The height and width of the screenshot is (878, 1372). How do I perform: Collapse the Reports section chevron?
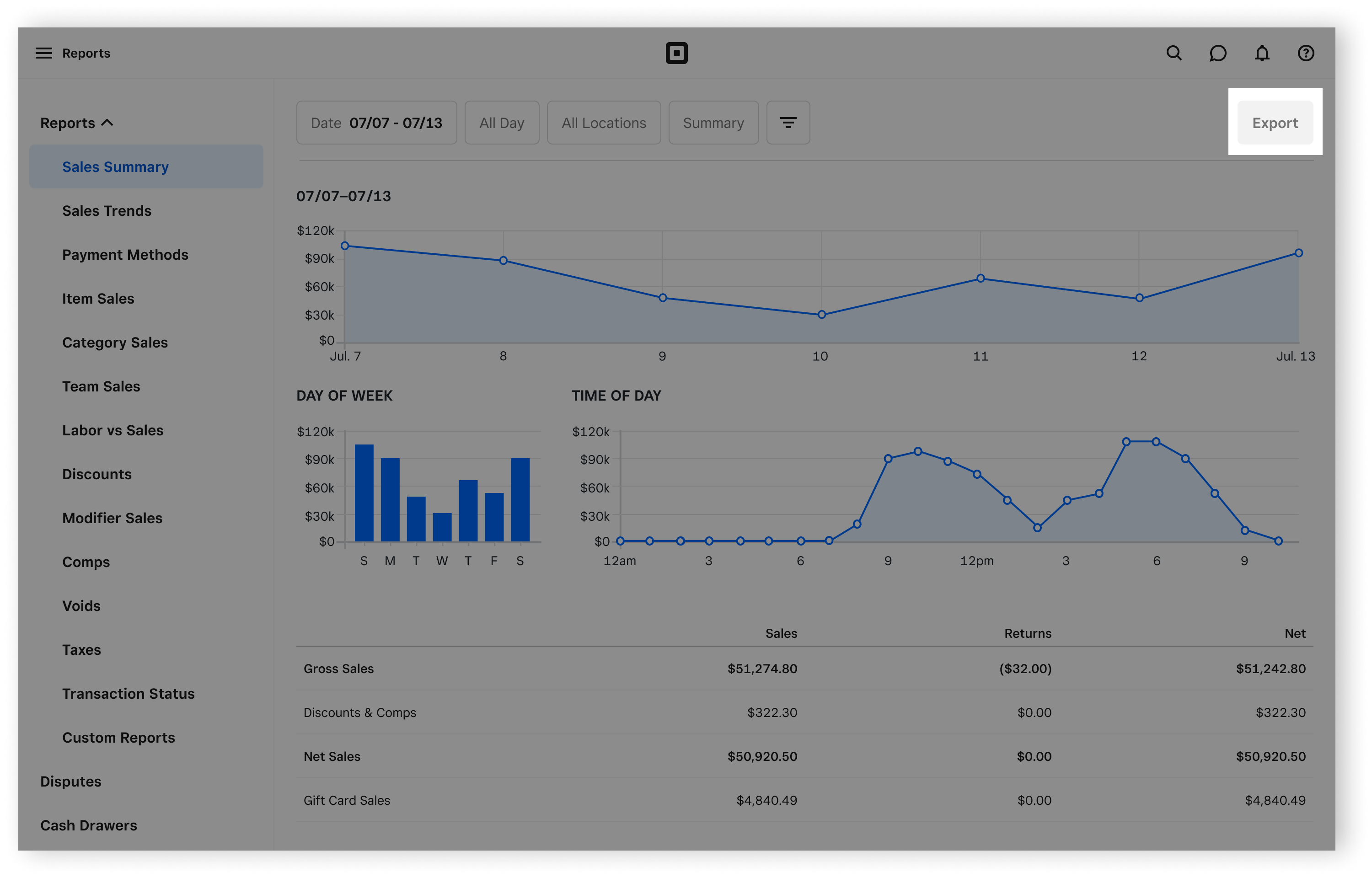(107, 123)
